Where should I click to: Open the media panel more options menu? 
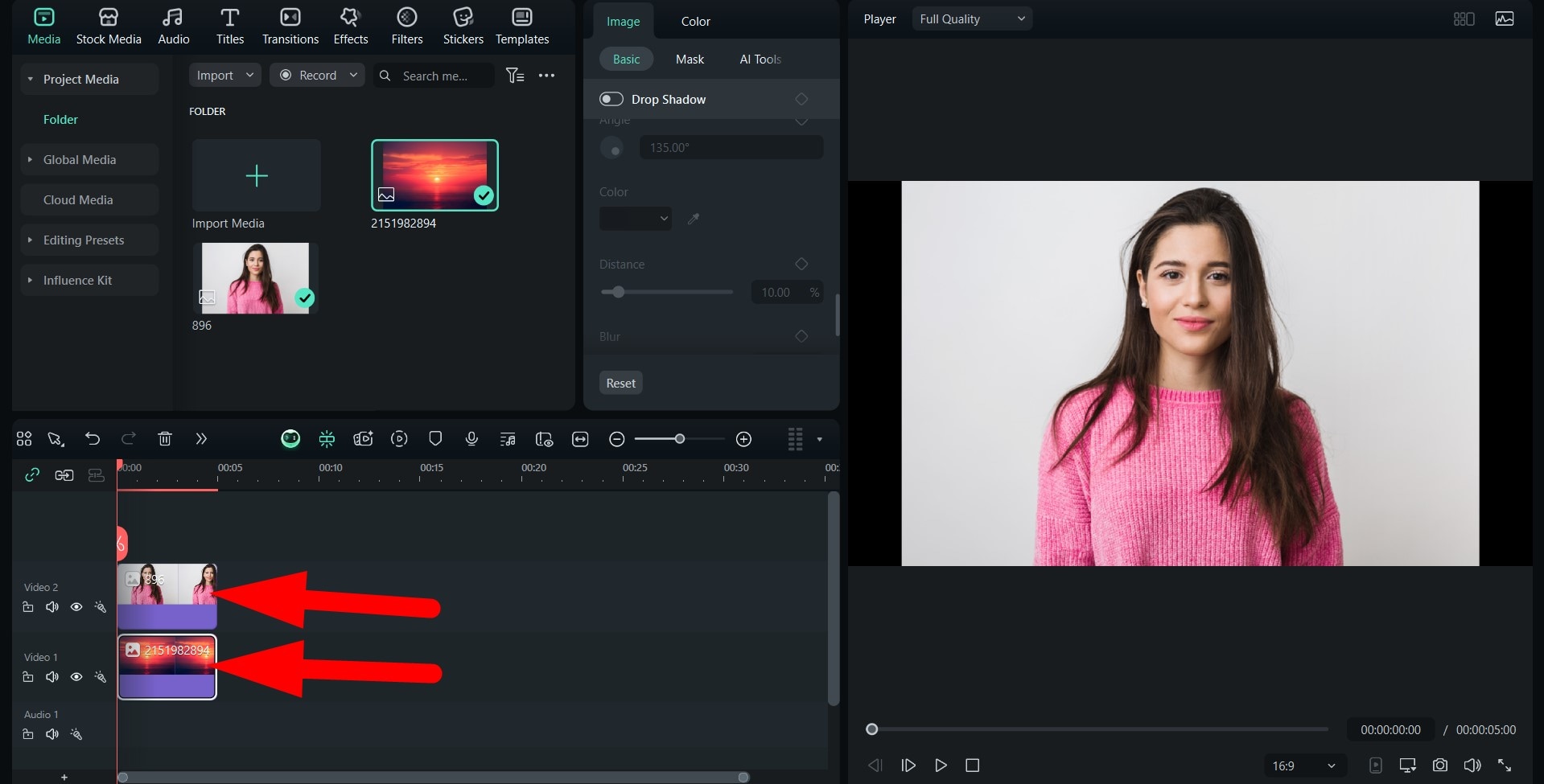(x=546, y=76)
